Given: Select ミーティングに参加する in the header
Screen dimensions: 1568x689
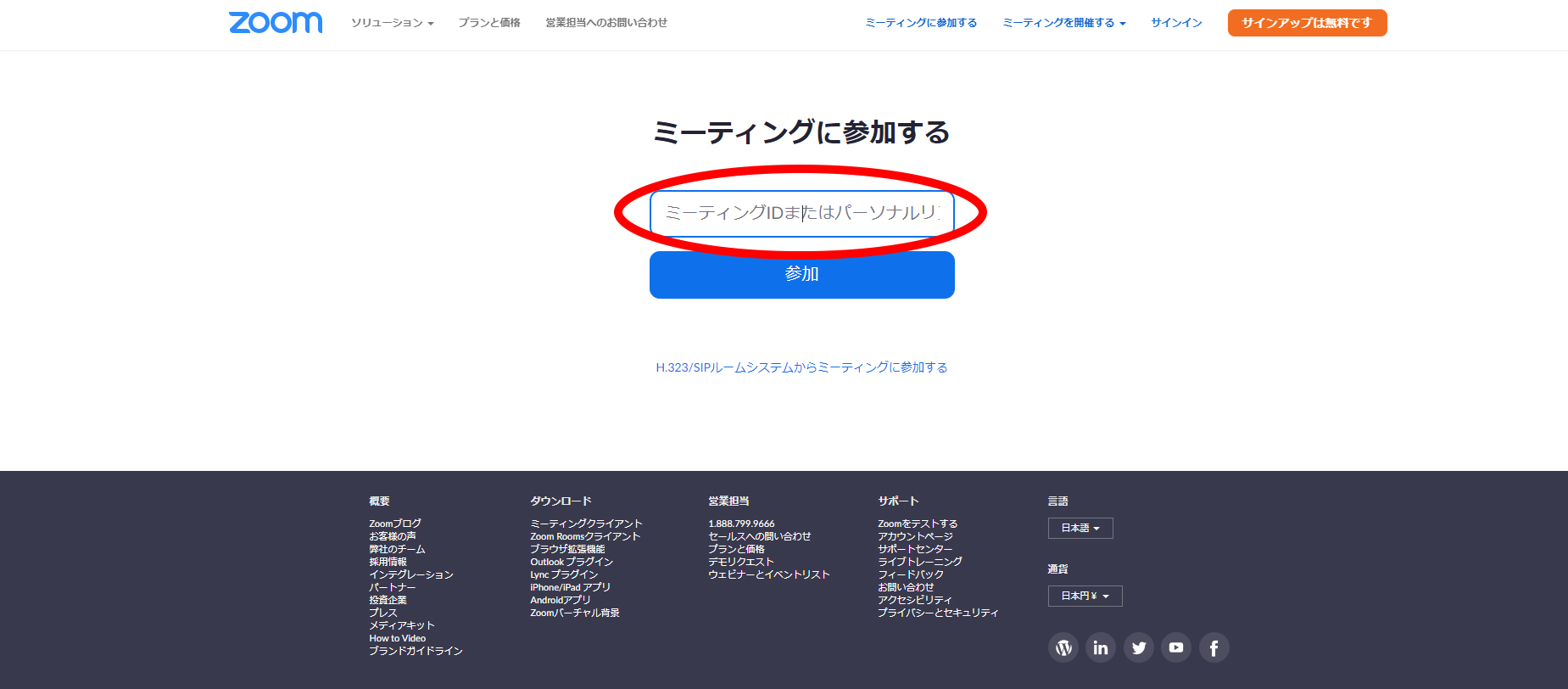Looking at the screenshot, I should pos(921,23).
